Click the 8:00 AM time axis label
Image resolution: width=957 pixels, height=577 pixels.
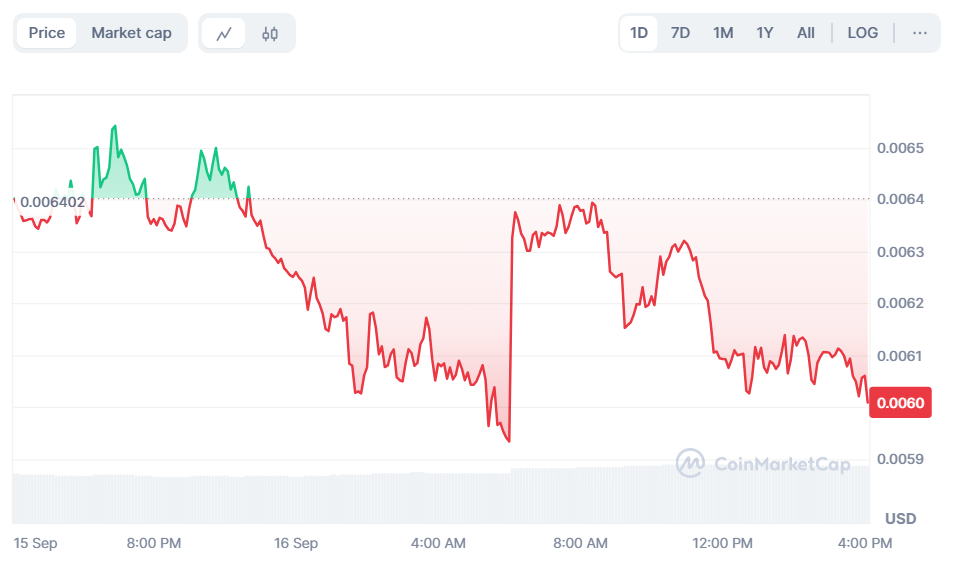click(581, 543)
